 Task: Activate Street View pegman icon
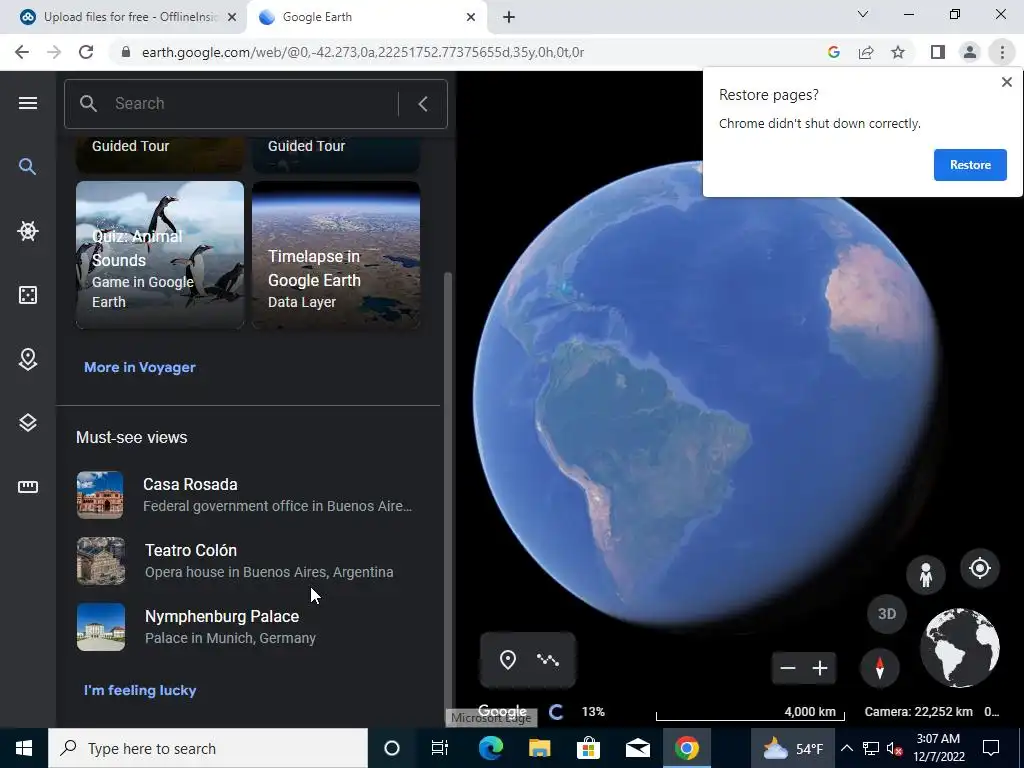[x=925, y=575]
